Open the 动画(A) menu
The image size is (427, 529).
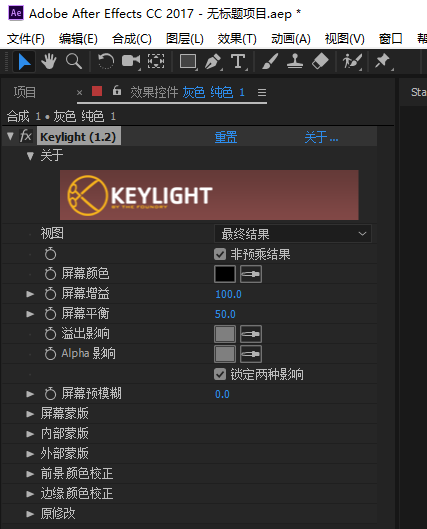tap(290, 39)
